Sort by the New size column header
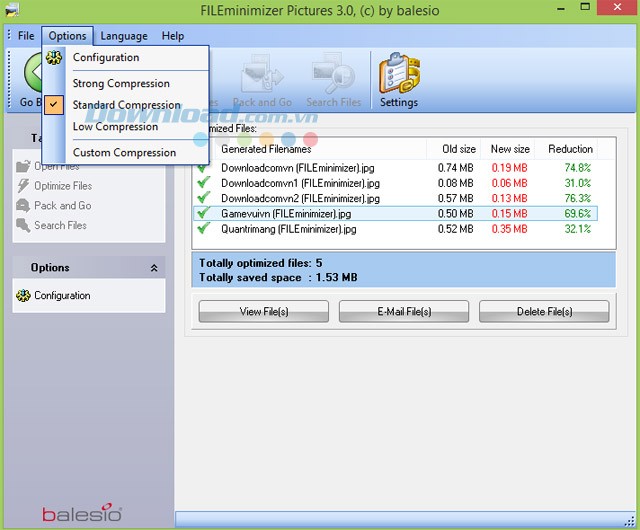The width and height of the screenshot is (640, 530). point(508,149)
